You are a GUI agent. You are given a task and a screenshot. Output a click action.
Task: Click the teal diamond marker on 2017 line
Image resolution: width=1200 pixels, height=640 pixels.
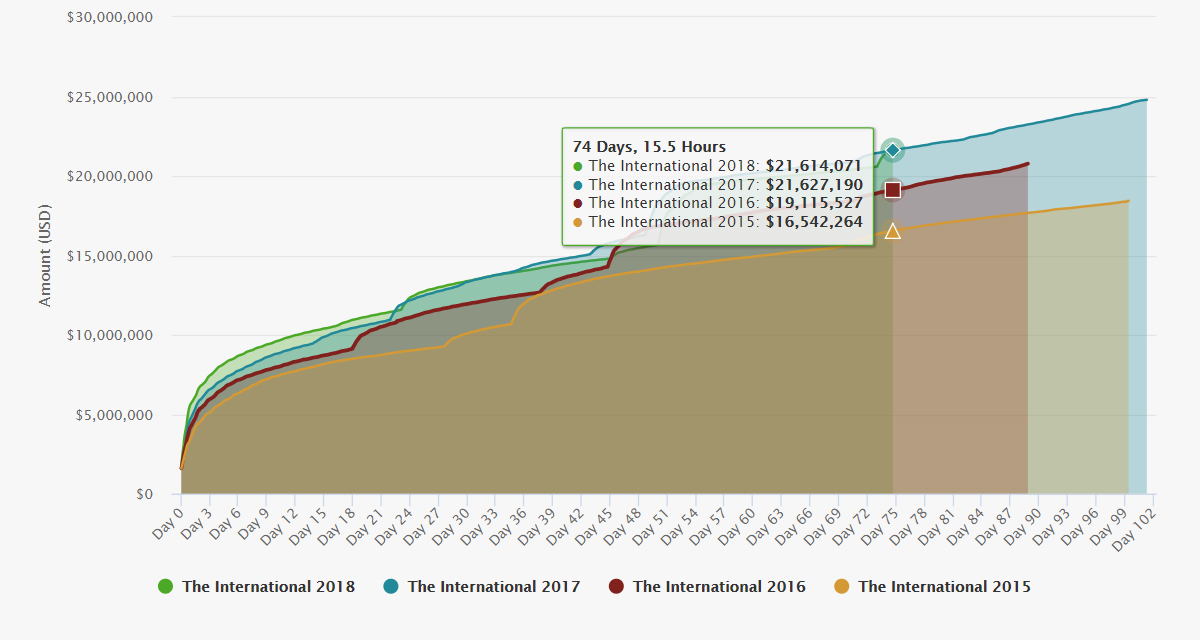pyautogui.click(x=893, y=150)
